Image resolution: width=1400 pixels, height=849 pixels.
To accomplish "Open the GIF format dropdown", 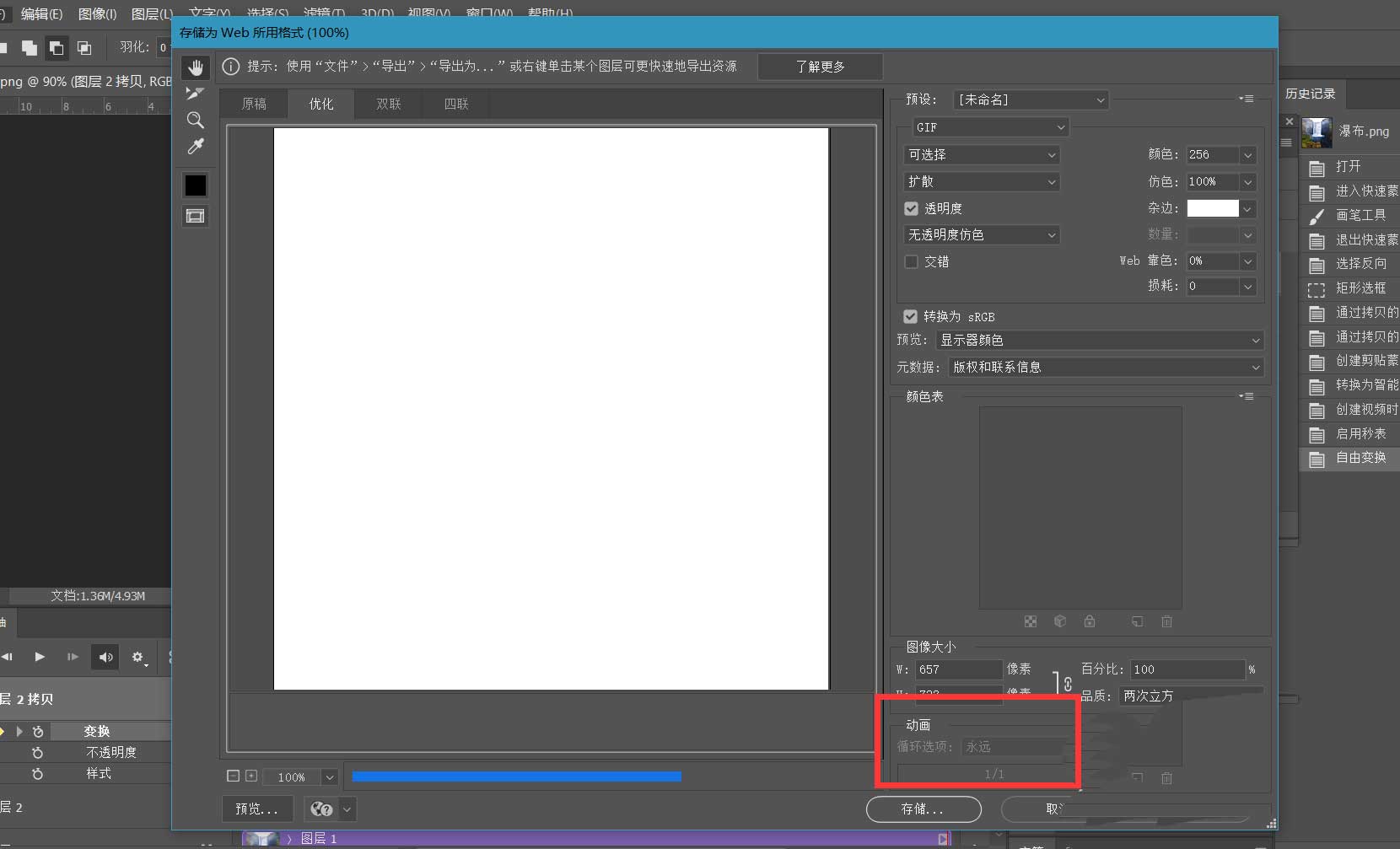I will pos(988,126).
